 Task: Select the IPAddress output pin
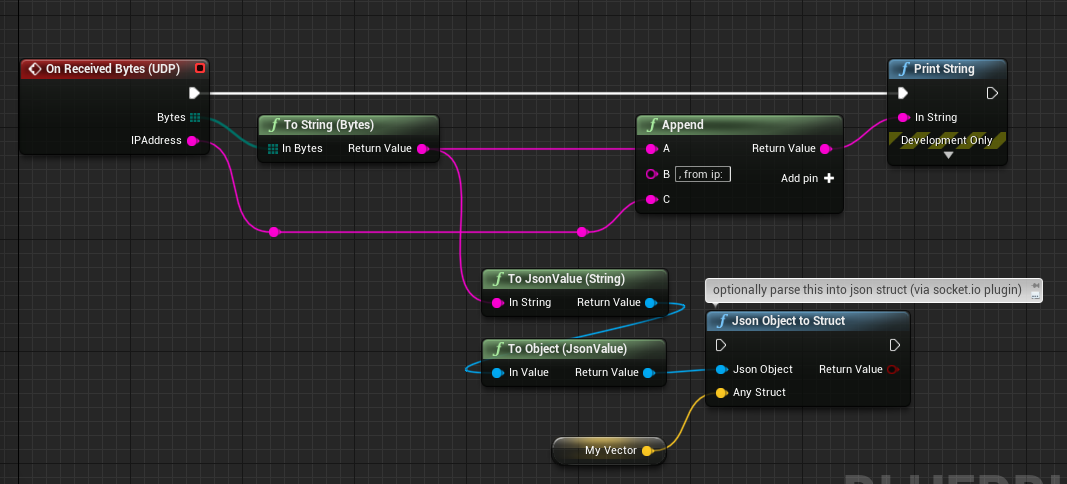click(193, 141)
